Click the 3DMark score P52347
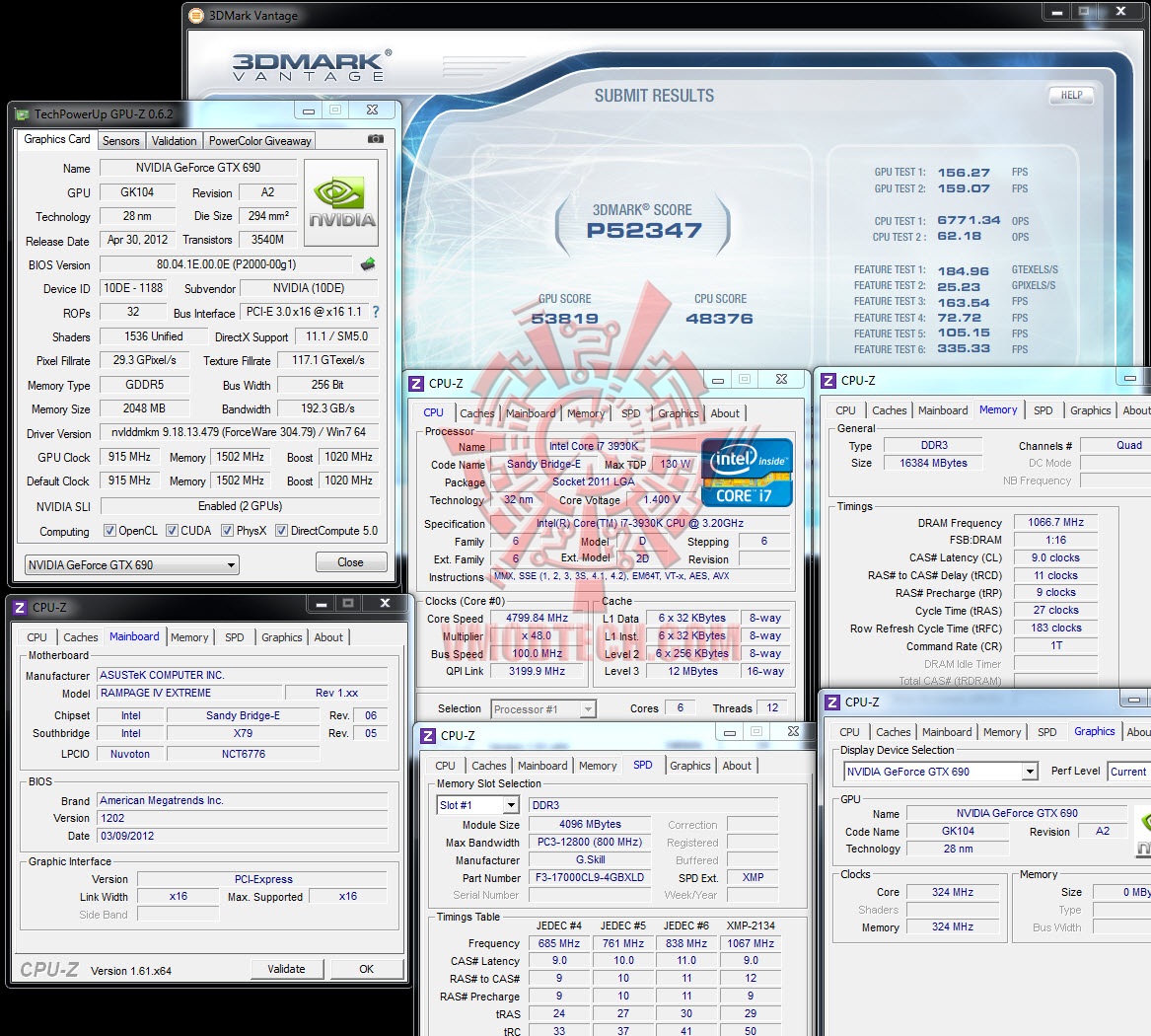Viewport: 1151px width, 1036px height. click(644, 231)
